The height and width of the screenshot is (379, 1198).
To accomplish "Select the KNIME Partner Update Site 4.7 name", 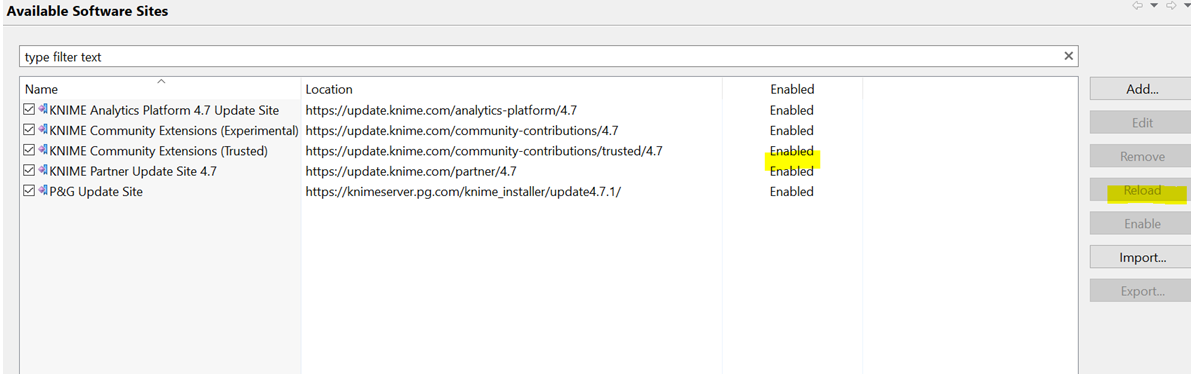I will (x=134, y=172).
